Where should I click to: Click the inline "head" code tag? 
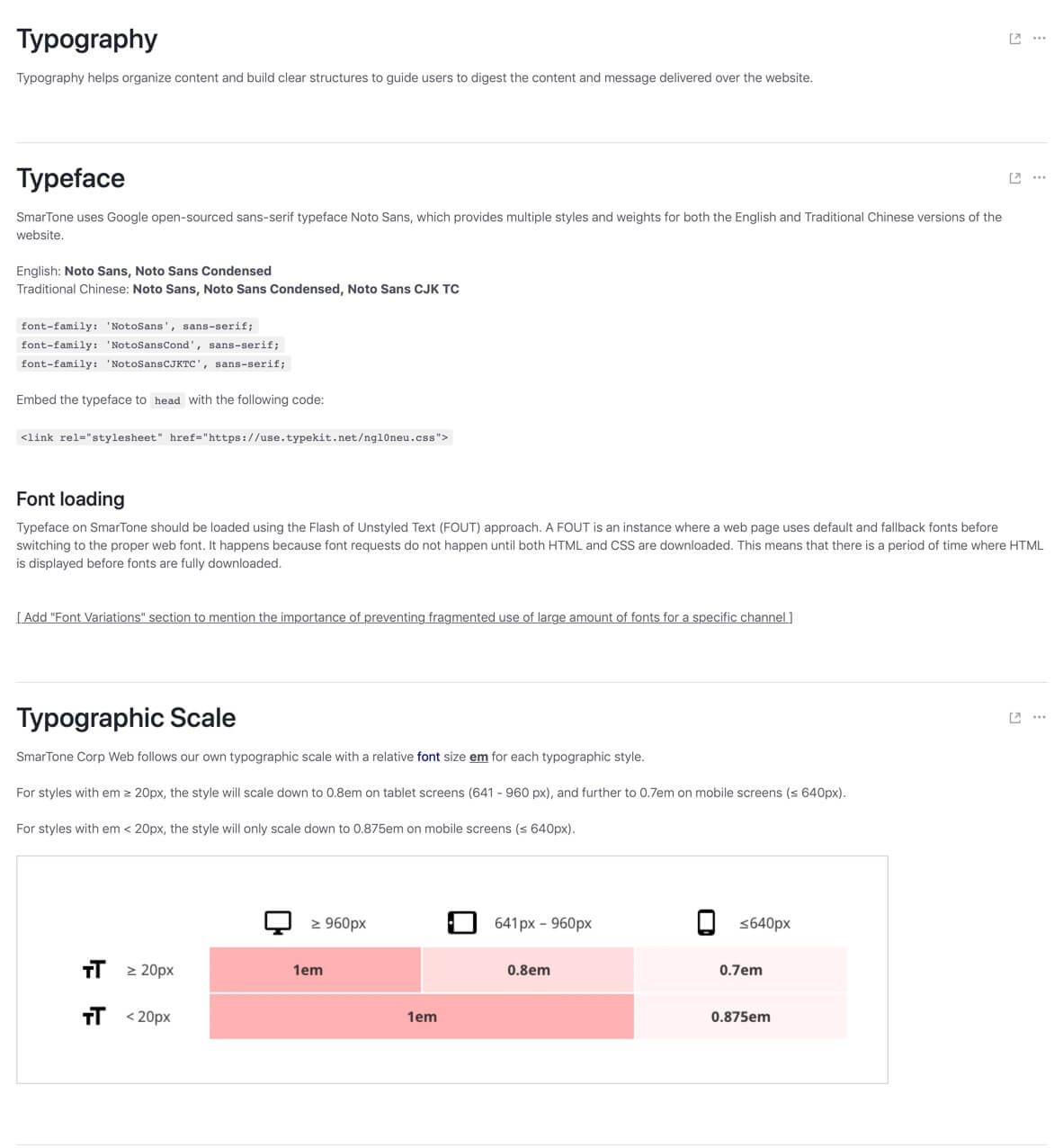[x=167, y=400]
